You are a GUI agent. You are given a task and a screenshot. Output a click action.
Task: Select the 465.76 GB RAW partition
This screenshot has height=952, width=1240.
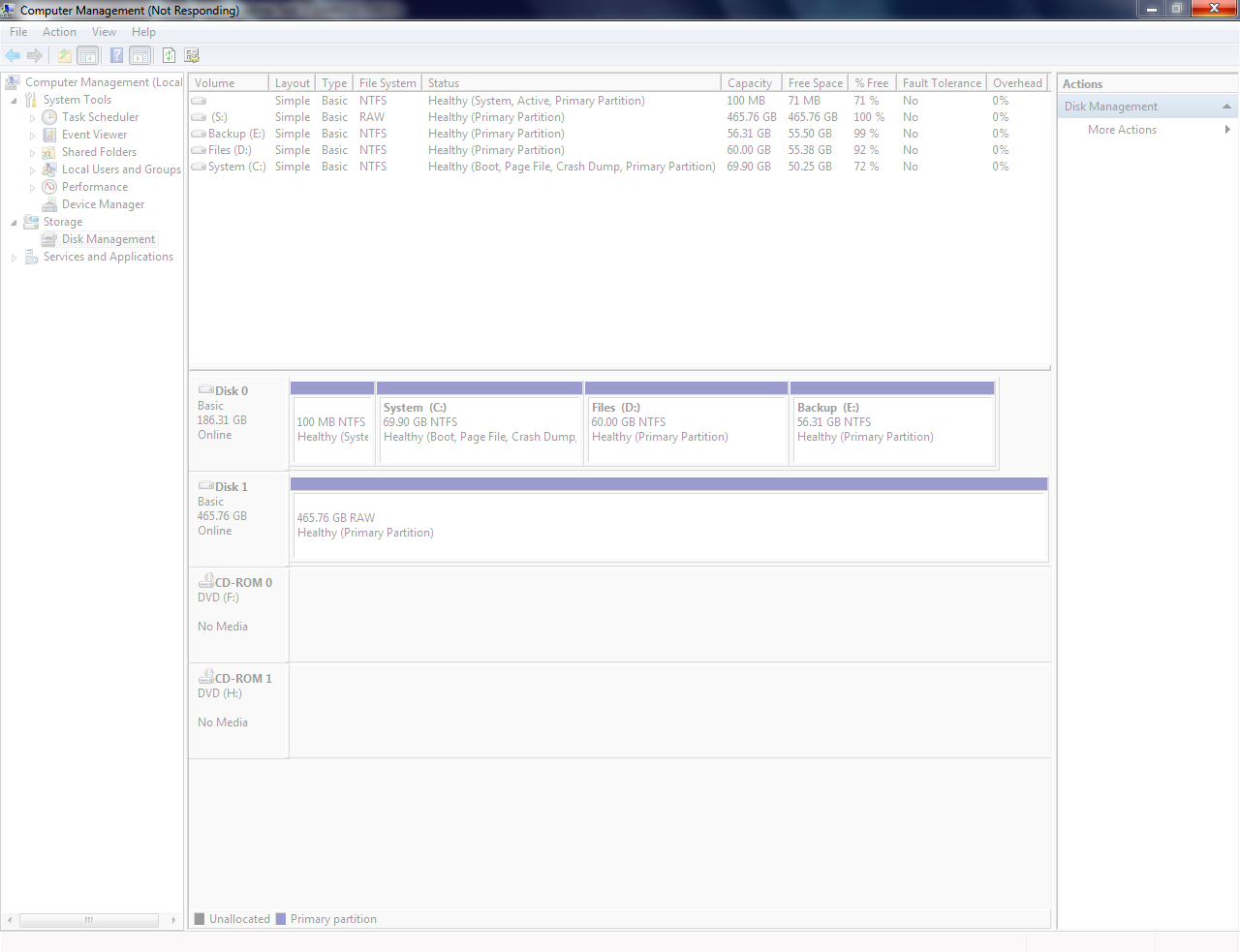pyautogui.click(x=669, y=519)
